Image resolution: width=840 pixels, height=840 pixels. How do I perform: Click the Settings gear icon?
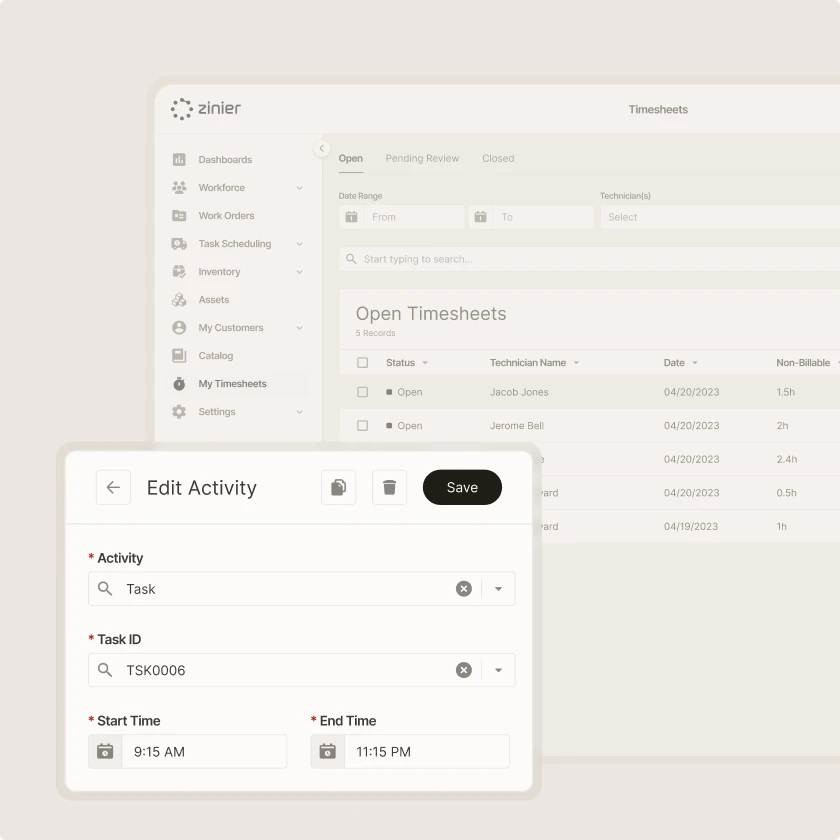pos(179,411)
